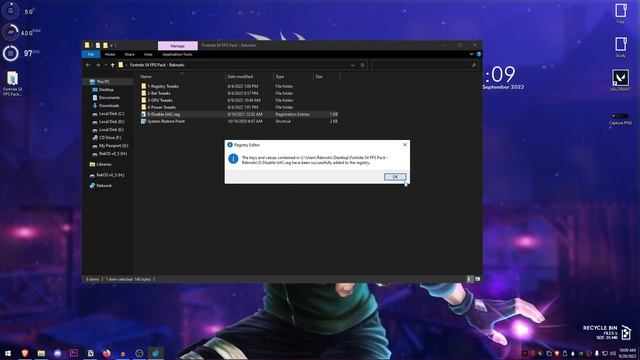Image resolution: width=640 pixels, height=360 pixels.
Task: Switch to details view in status bar
Action: click(469, 279)
